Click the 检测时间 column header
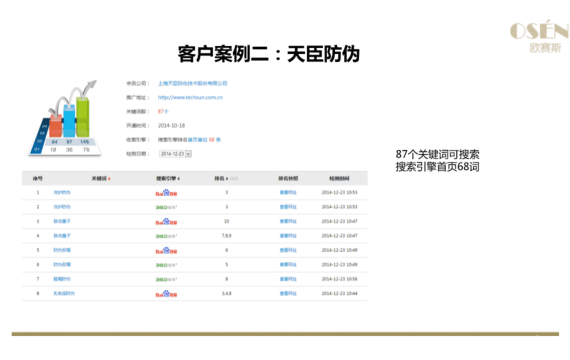Image resolution: width=570 pixels, height=360 pixels. click(x=339, y=179)
